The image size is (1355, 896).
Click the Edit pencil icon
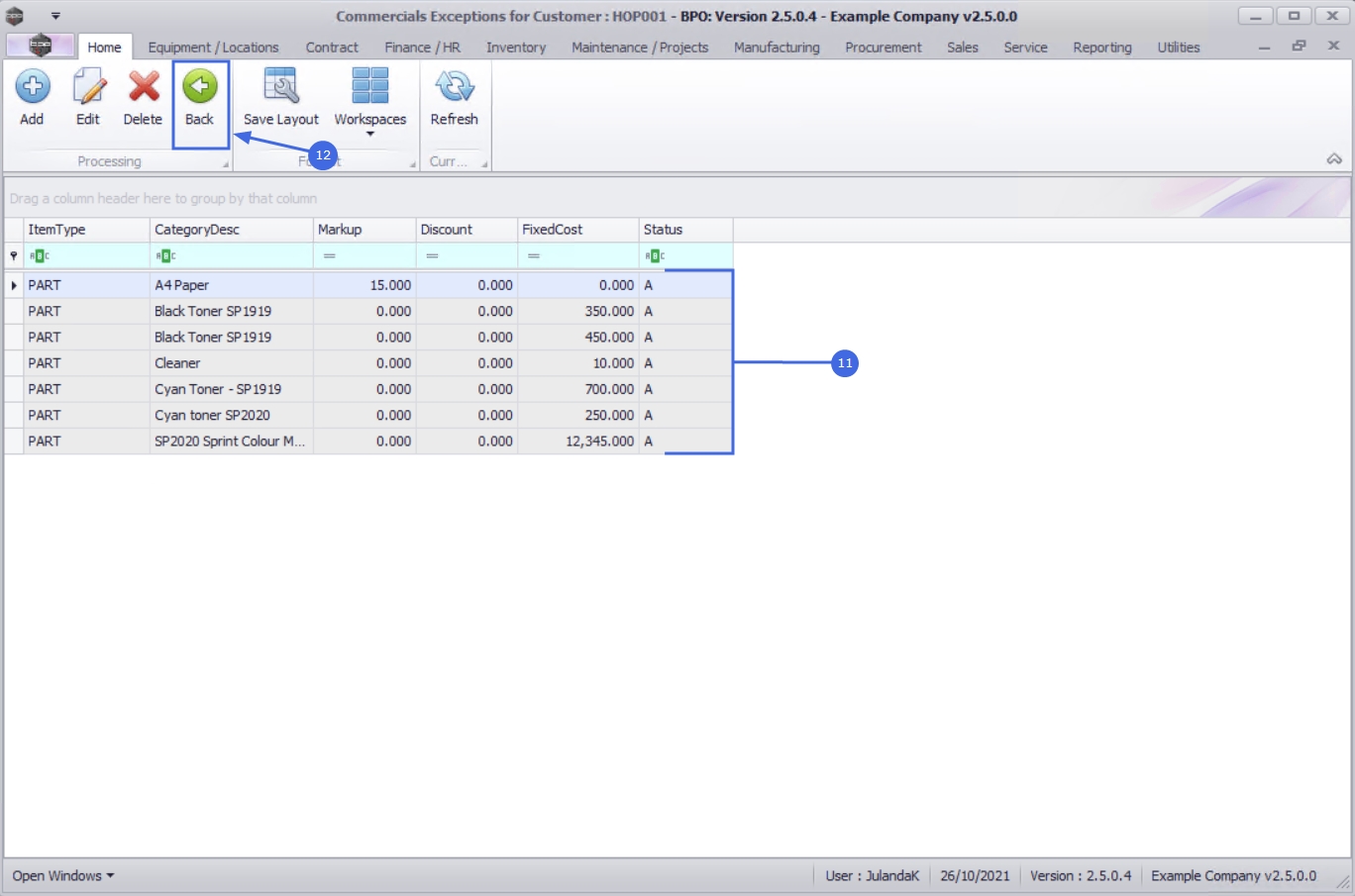tap(88, 87)
